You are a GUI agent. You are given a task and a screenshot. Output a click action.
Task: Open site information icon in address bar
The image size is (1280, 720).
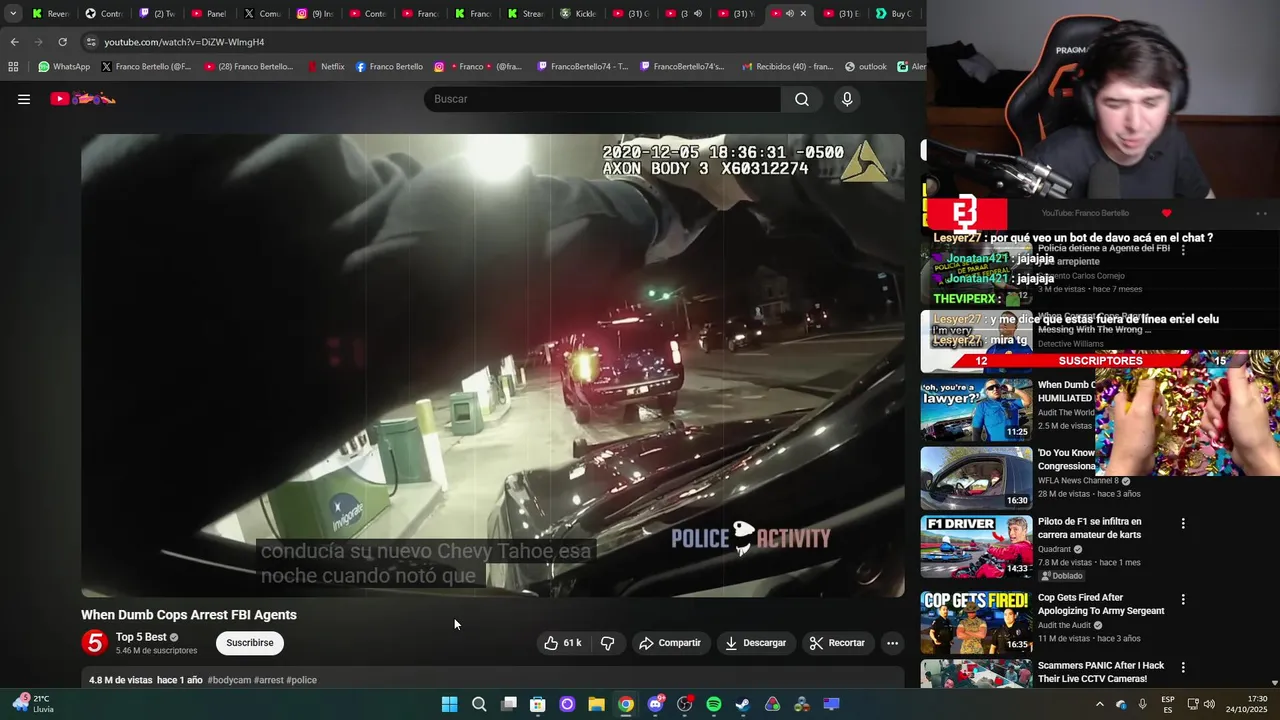point(91,42)
